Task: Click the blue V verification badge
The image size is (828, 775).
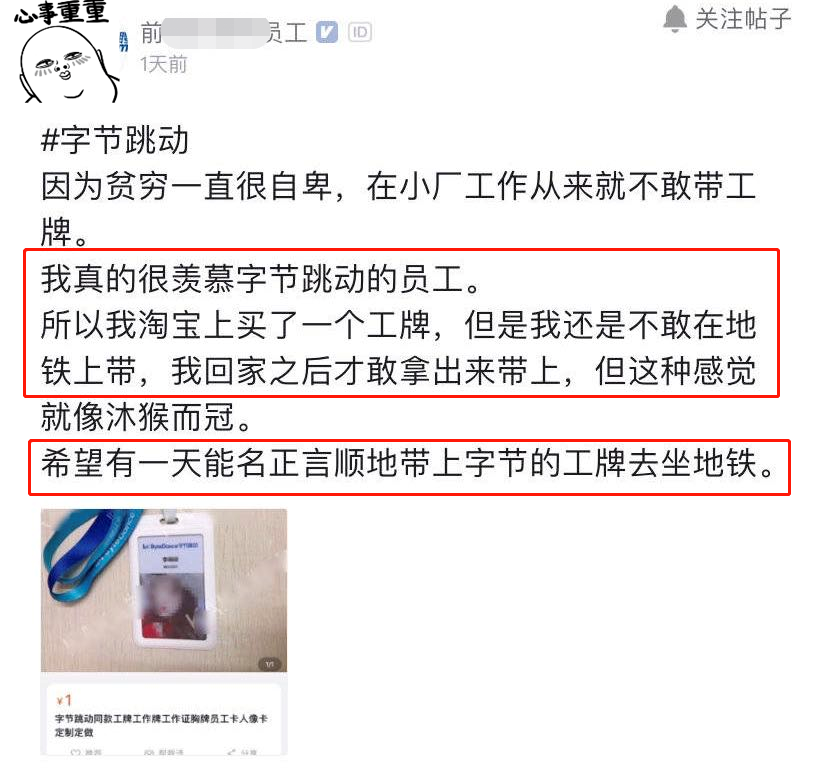Action: click(327, 32)
